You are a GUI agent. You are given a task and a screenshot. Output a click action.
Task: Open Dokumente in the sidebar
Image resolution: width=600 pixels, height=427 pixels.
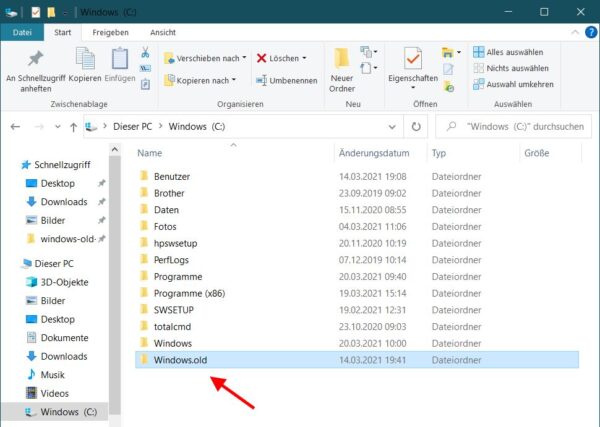(x=57, y=338)
